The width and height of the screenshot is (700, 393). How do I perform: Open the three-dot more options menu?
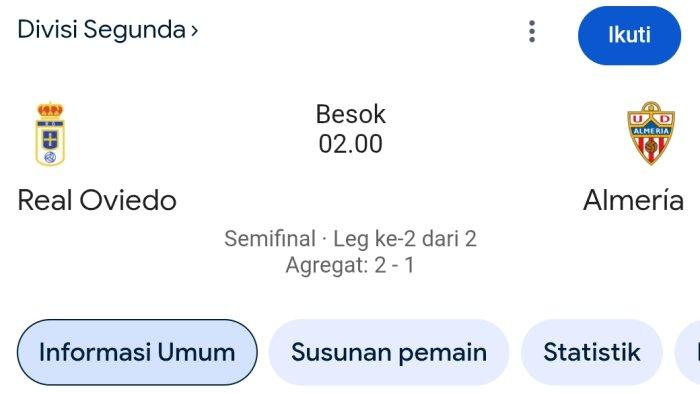531,32
